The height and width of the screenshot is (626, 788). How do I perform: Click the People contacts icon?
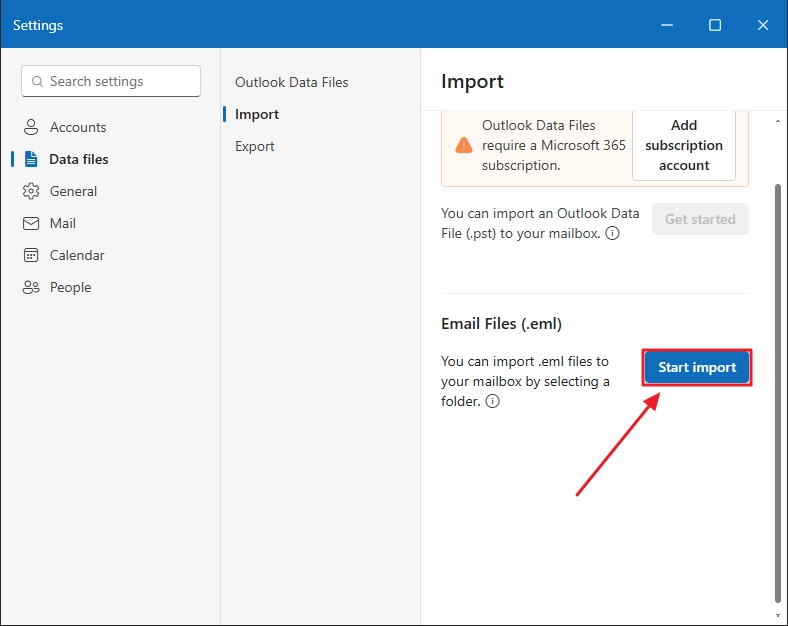tap(31, 287)
